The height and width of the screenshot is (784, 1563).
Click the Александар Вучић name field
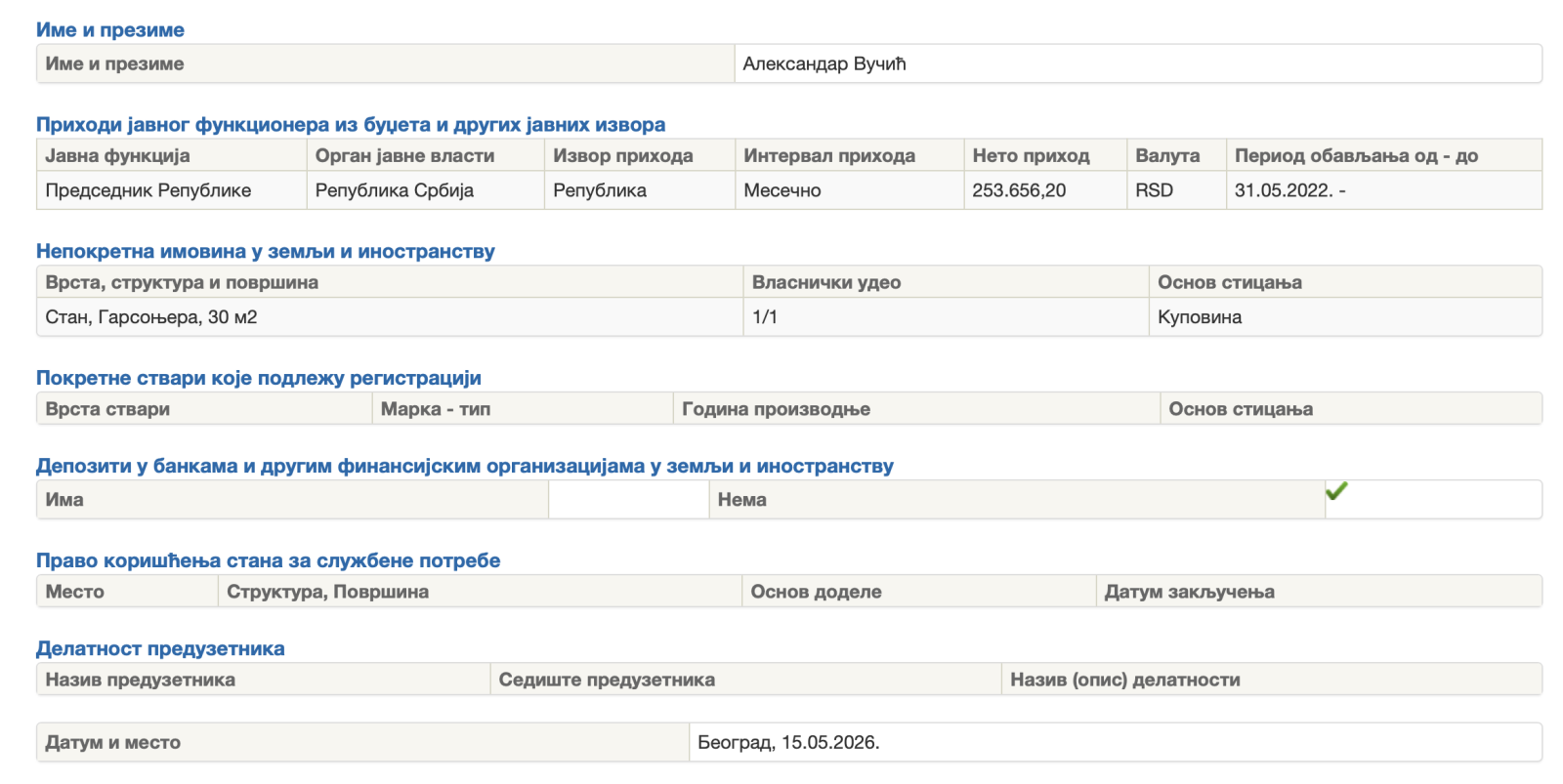(x=1138, y=63)
